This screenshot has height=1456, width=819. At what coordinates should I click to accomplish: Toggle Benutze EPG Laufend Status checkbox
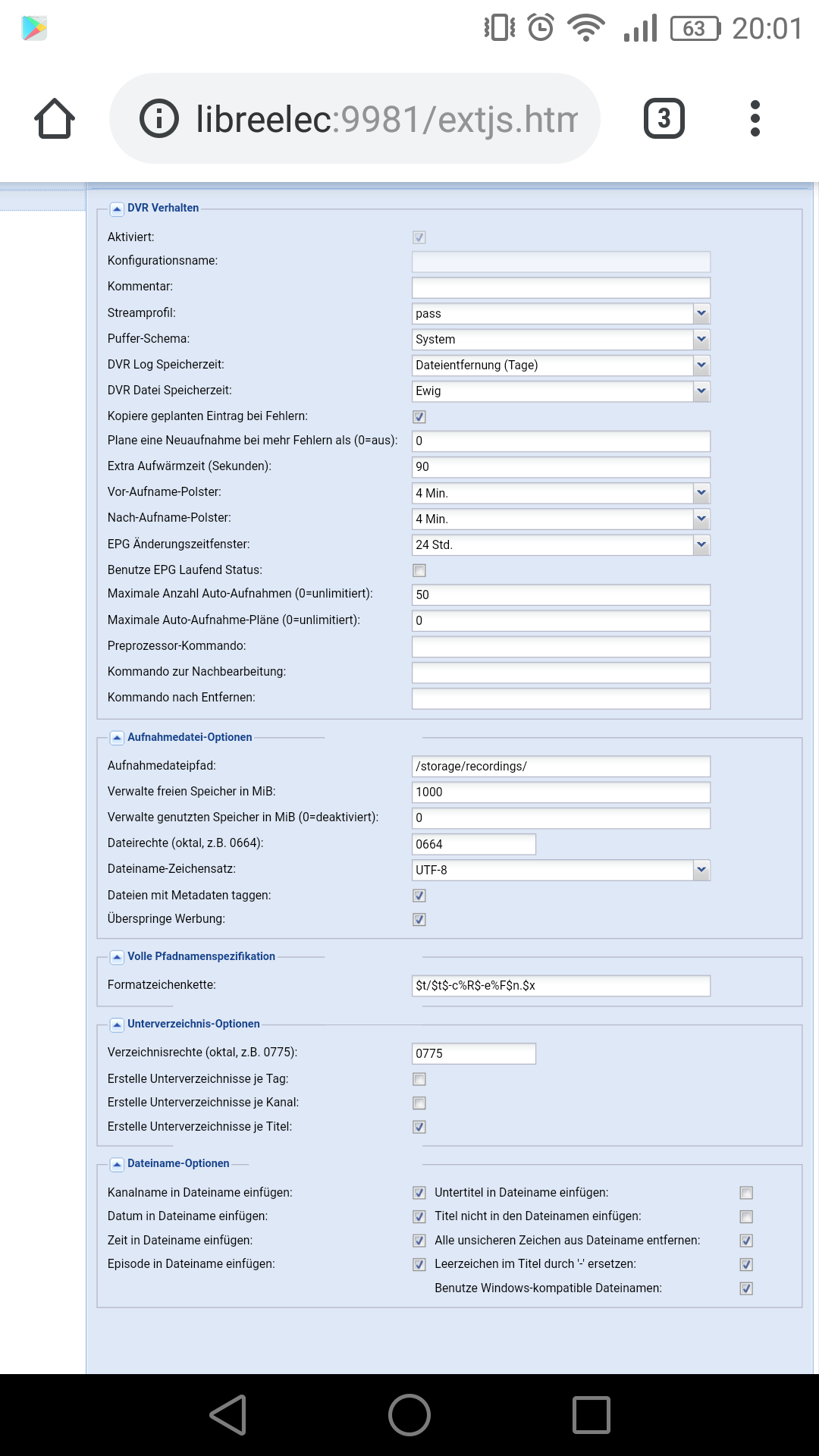pos(419,570)
